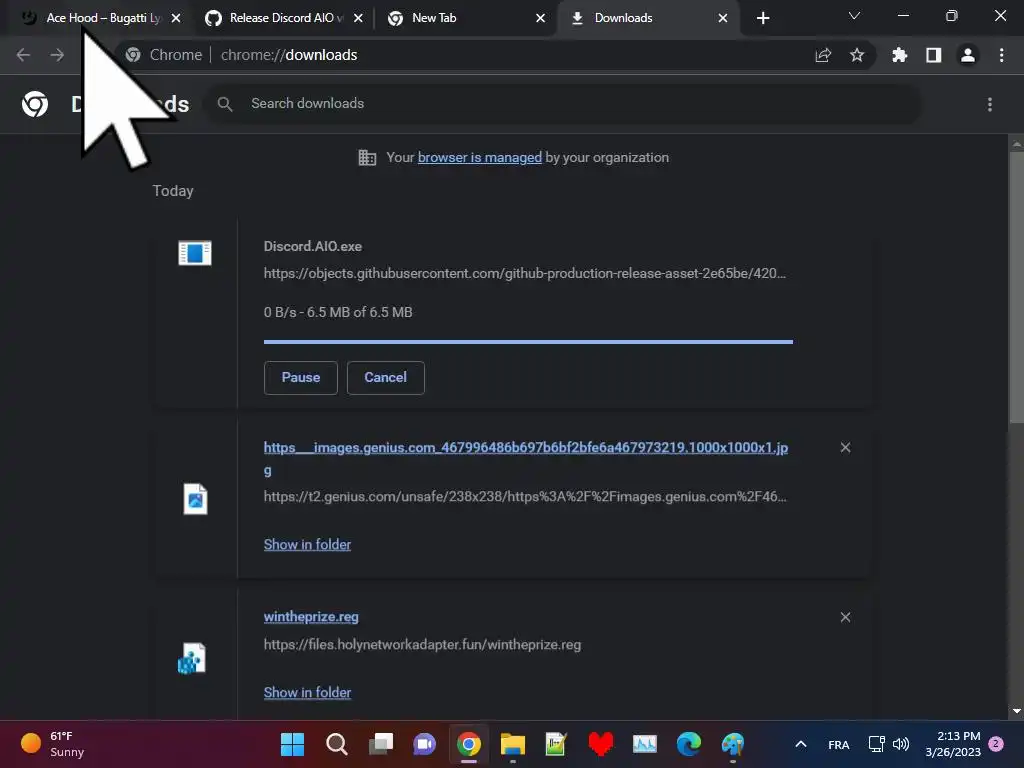This screenshot has height=768, width=1024.
Task: Open Microsoft Edge from taskbar
Action: point(688,744)
